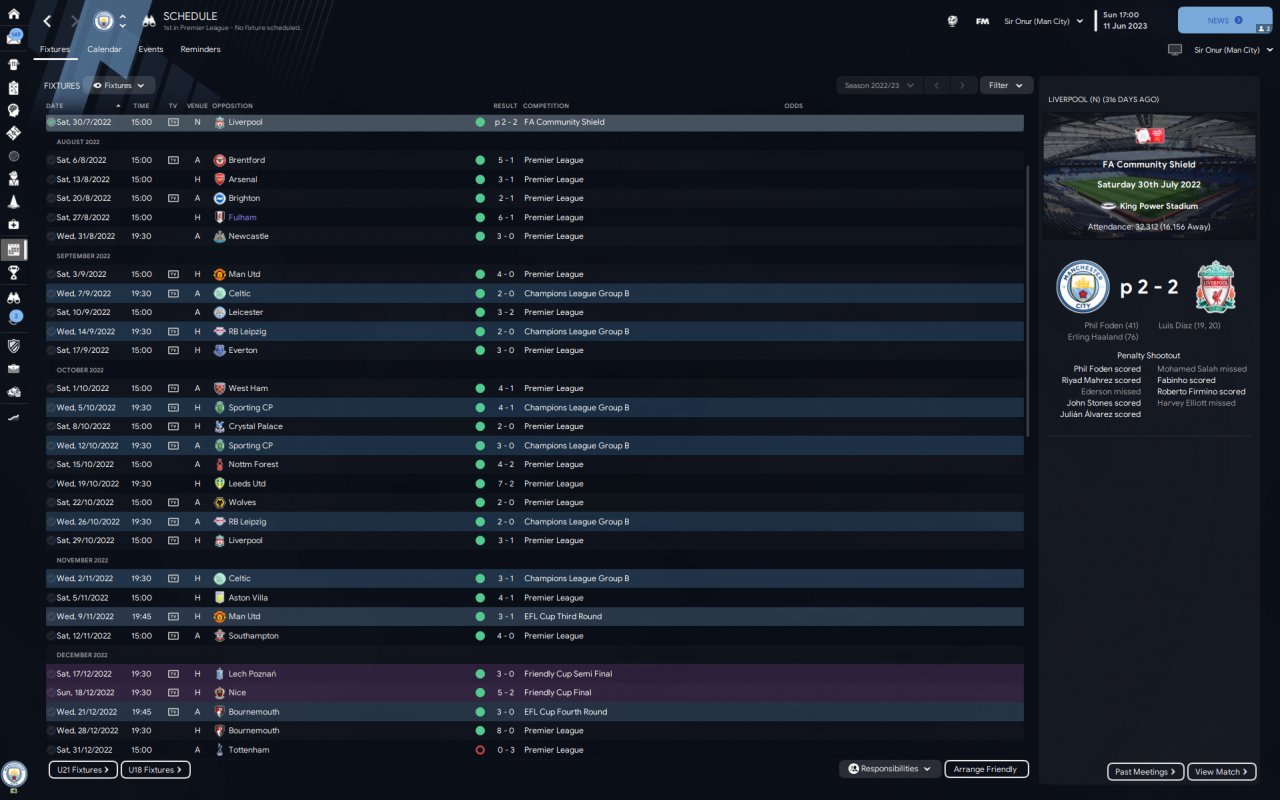Go to the Home screen icon
Viewport: 1280px width, 800px height.
pyautogui.click(x=14, y=14)
